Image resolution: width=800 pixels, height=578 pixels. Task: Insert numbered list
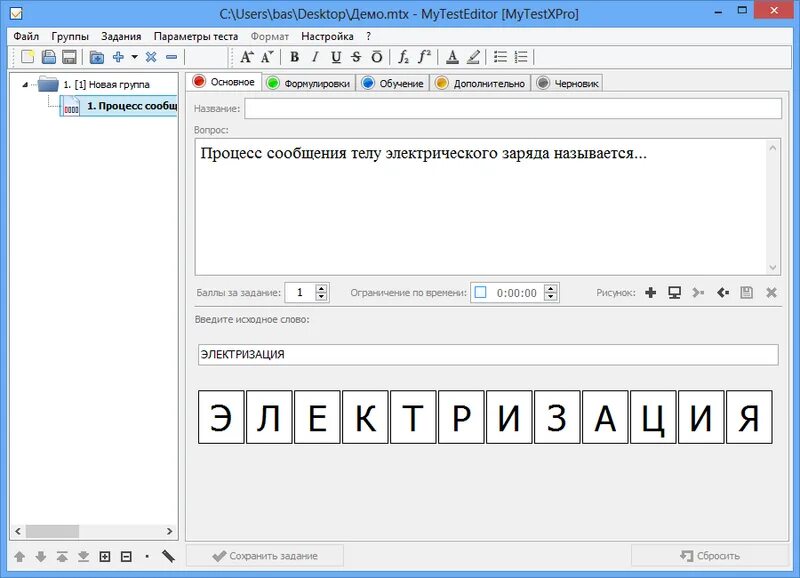(521, 57)
